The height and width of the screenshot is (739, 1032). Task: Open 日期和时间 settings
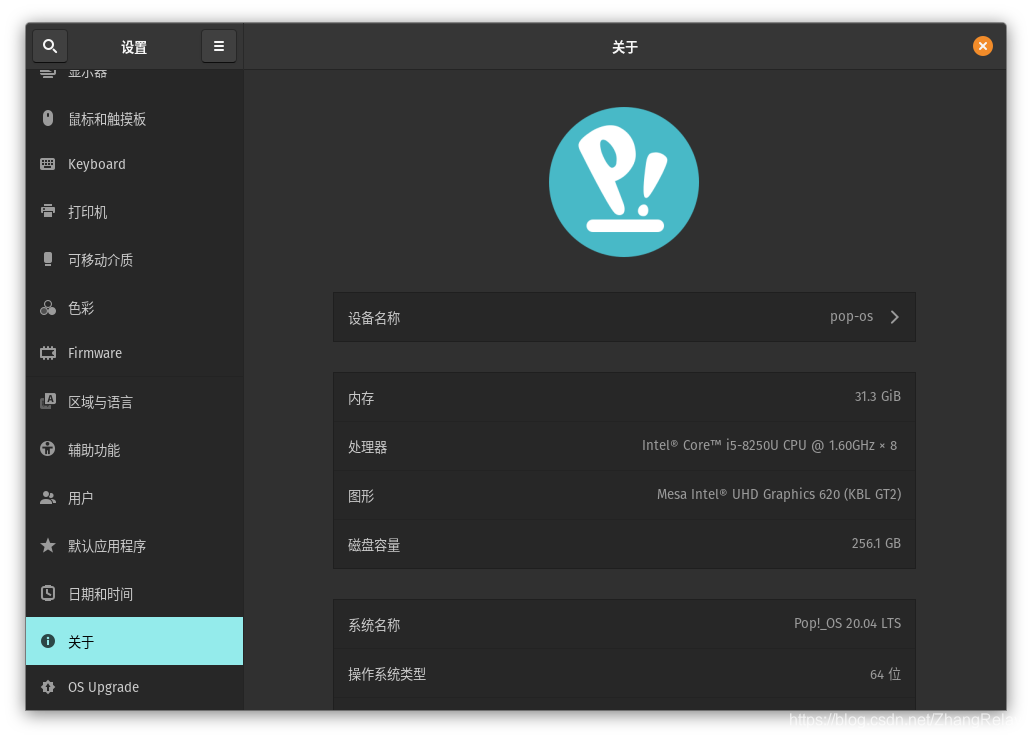pyautogui.click(x=134, y=594)
